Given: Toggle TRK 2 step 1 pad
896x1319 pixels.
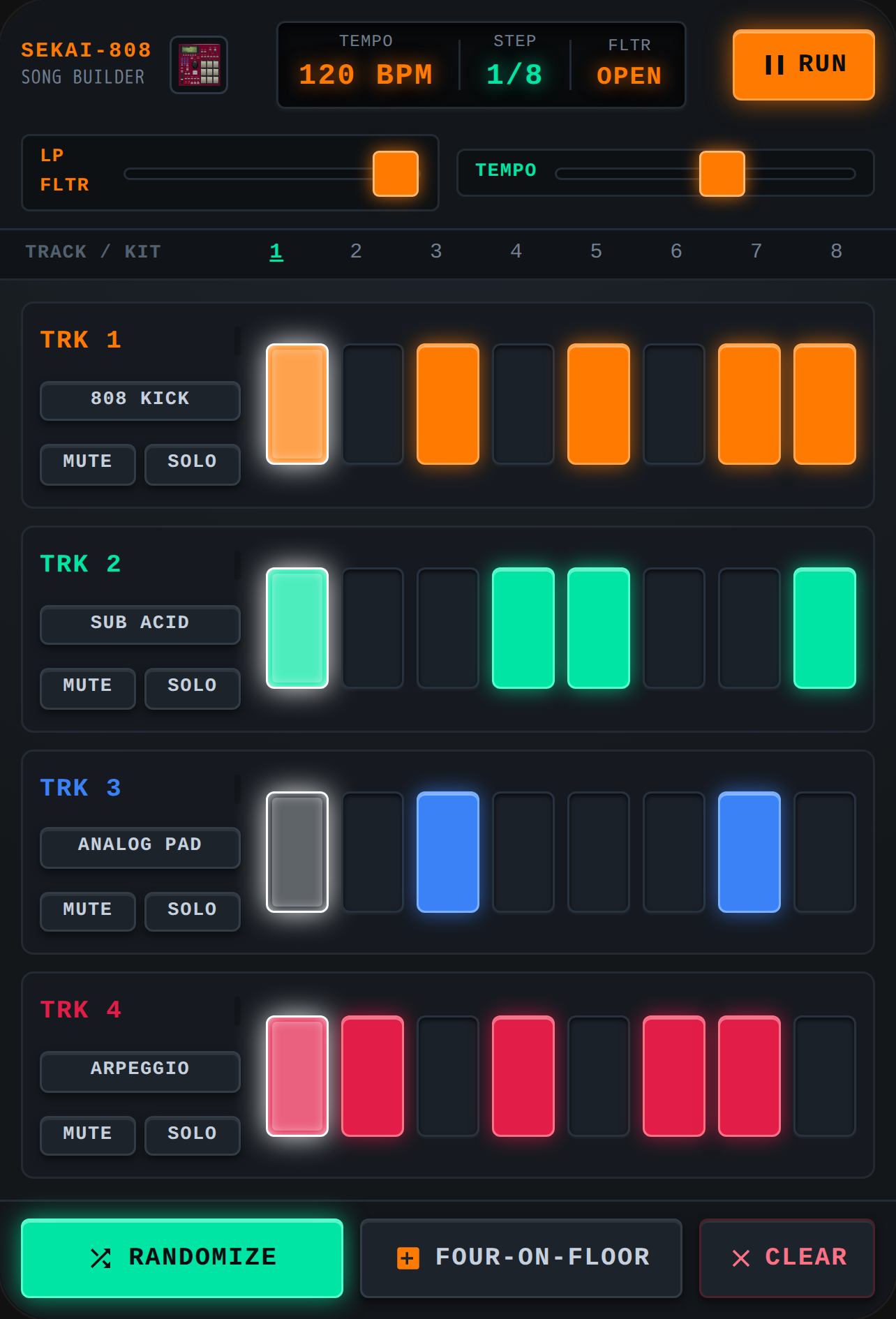Looking at the screenshot, I should click(x=297, y=628).
